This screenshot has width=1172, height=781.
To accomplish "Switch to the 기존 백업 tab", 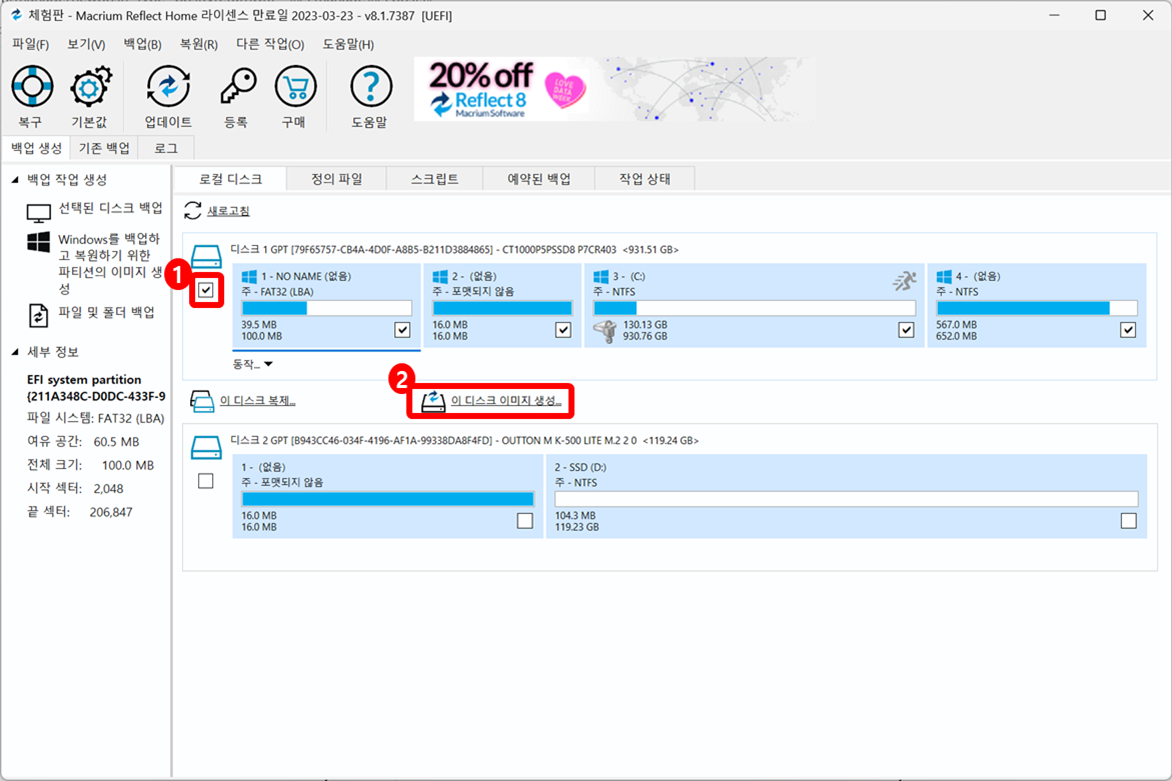I will (104, 148).
